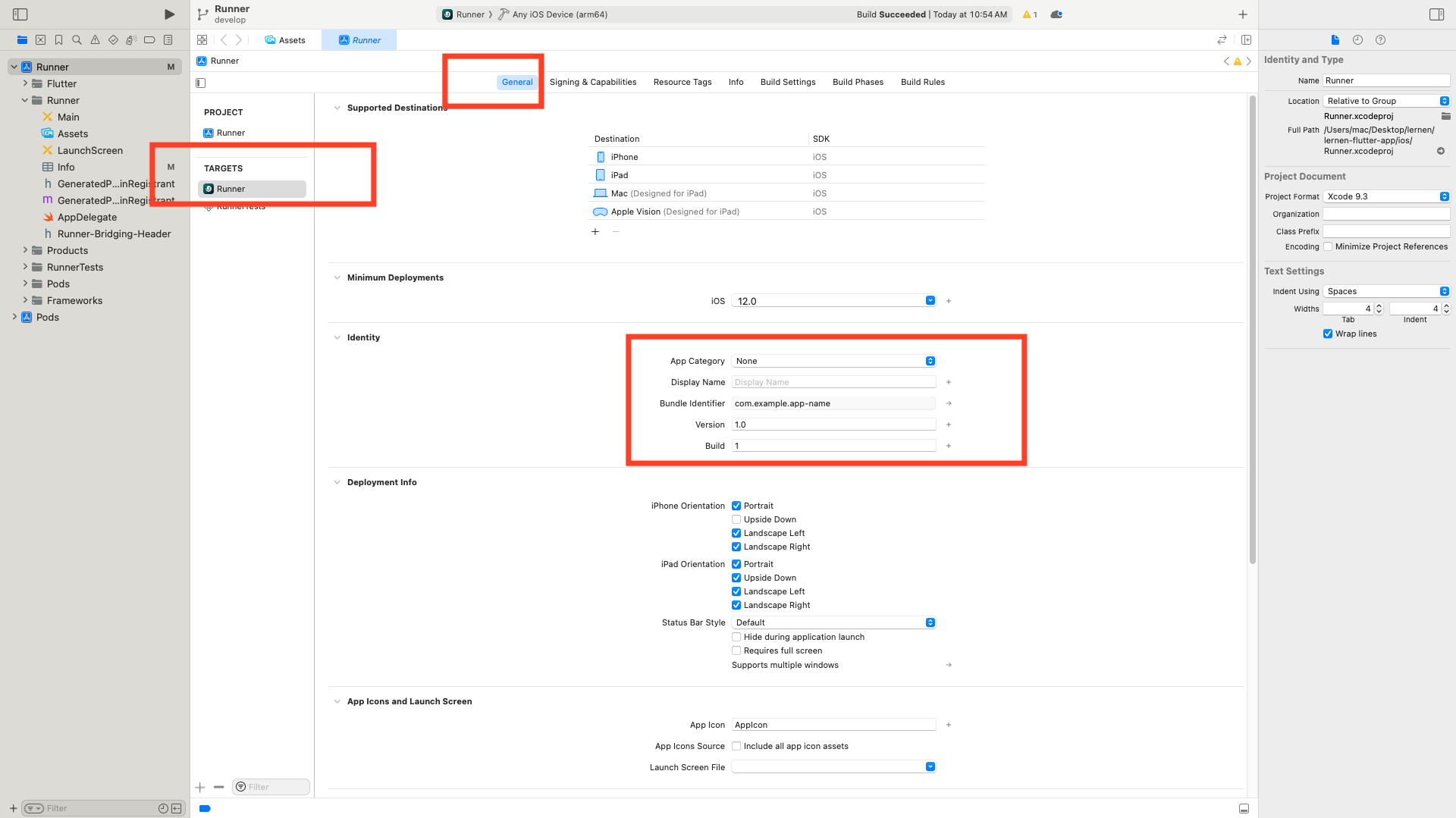Screen dimensions: 1456x818
Task: Click the Xcode Cloud status icon
Action: click(x=1056, y=14)
